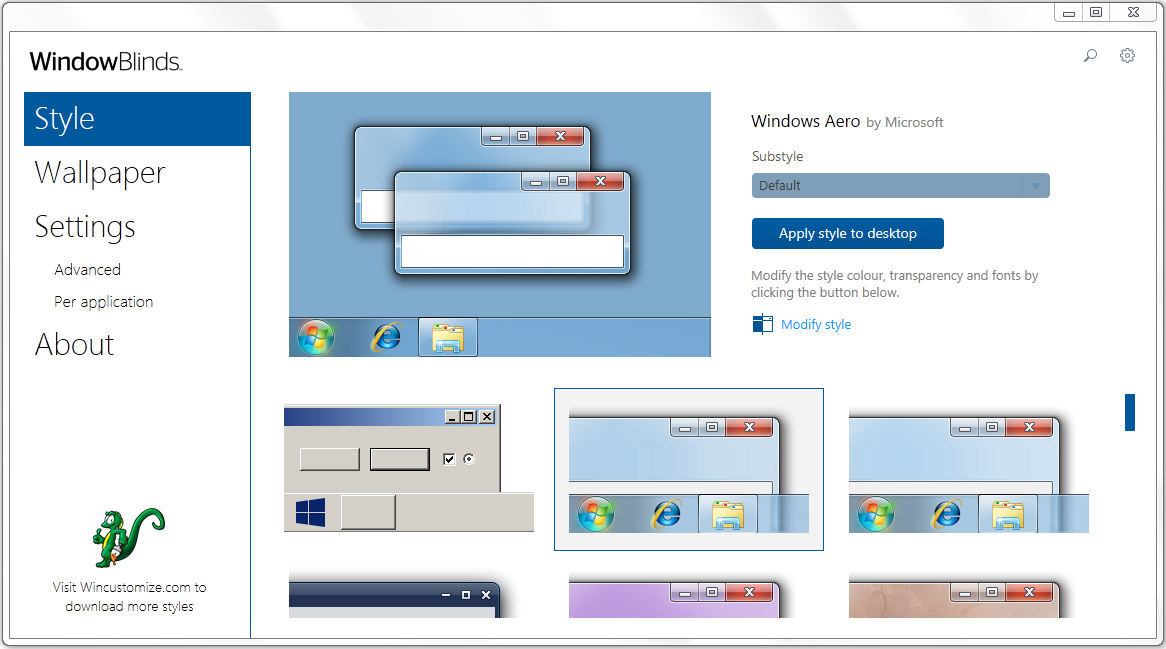Viewport: 1166px width, 649px height.
Task: View the About section
Action: tap(74, 344)
